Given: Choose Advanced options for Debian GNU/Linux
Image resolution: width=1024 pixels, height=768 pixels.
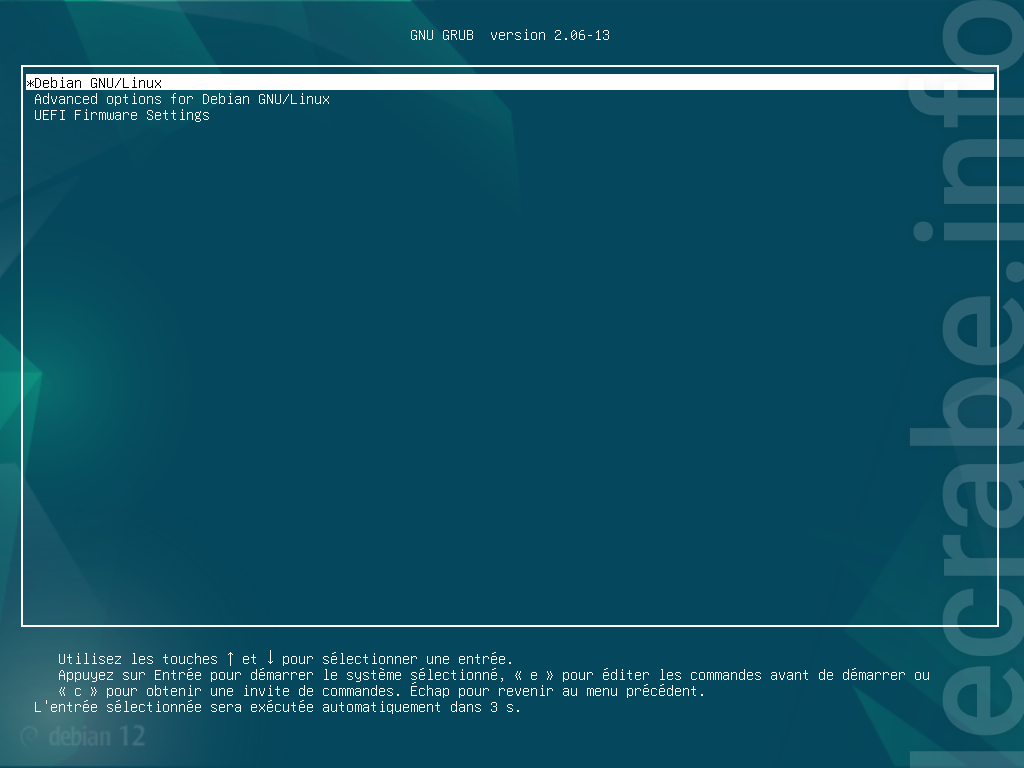Looking at the screenshot, I should click(182, 99).
